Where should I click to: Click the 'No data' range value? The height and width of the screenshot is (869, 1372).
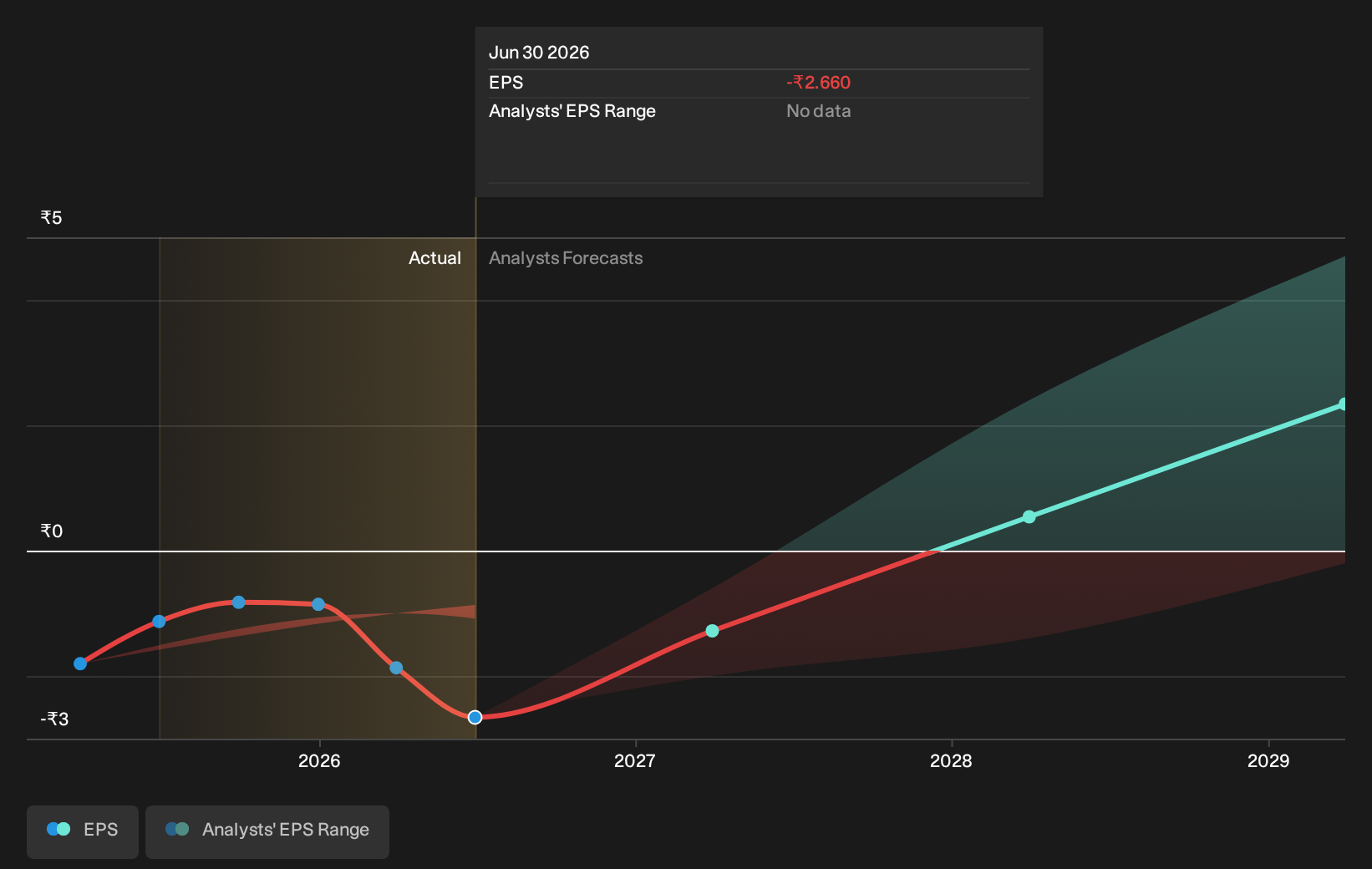point(818,111)
